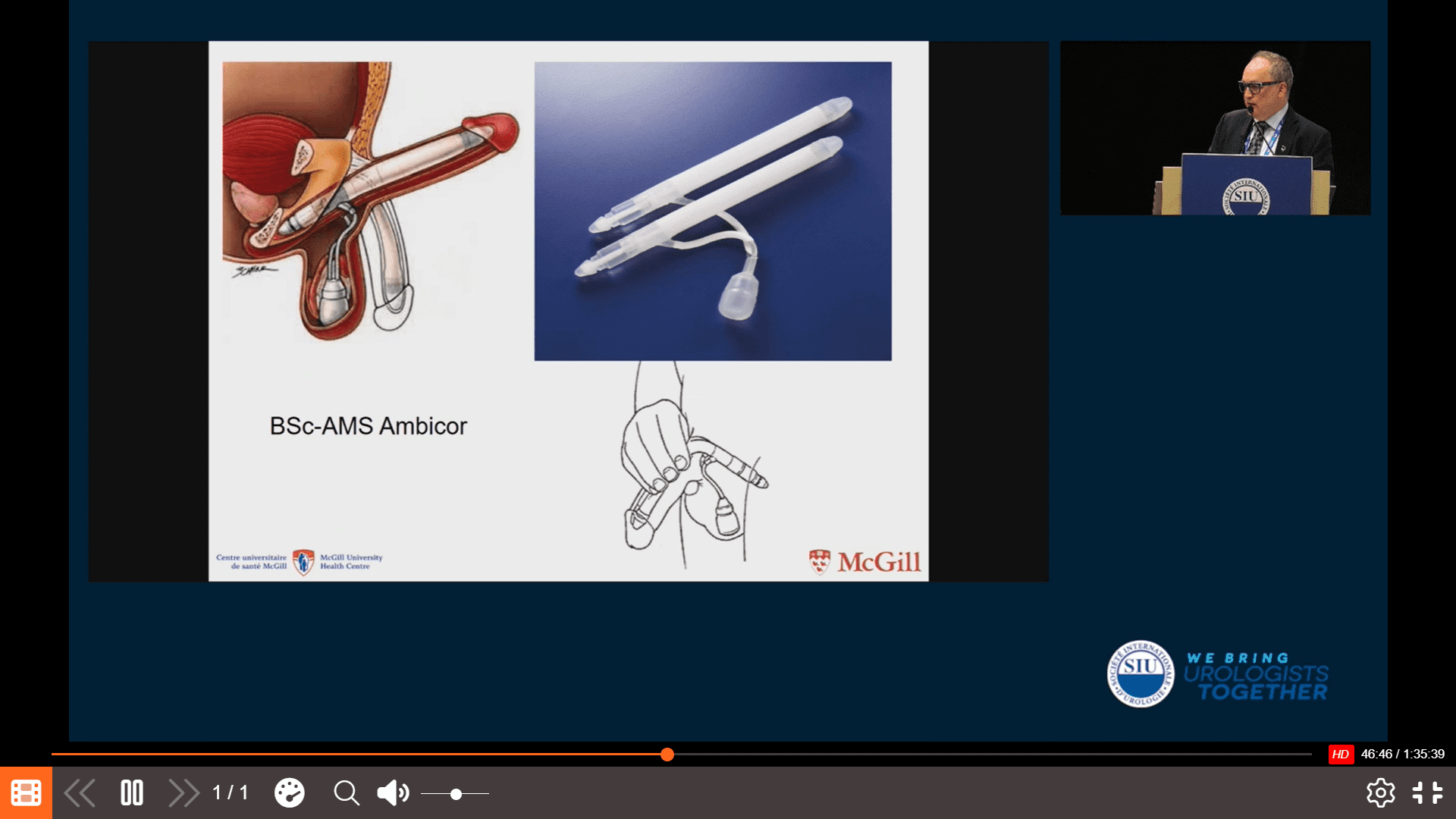This screenshot has width=1456, height=819.
Task: Open the settings gear menu
Action: [1380, 793]
